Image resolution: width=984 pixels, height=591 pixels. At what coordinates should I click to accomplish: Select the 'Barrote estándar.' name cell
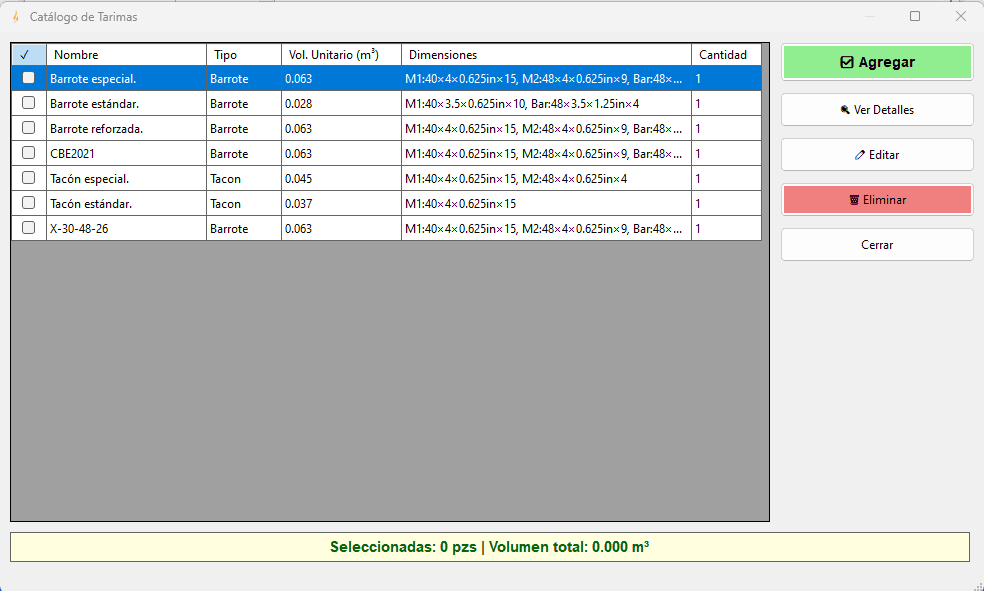click(126, 104)
